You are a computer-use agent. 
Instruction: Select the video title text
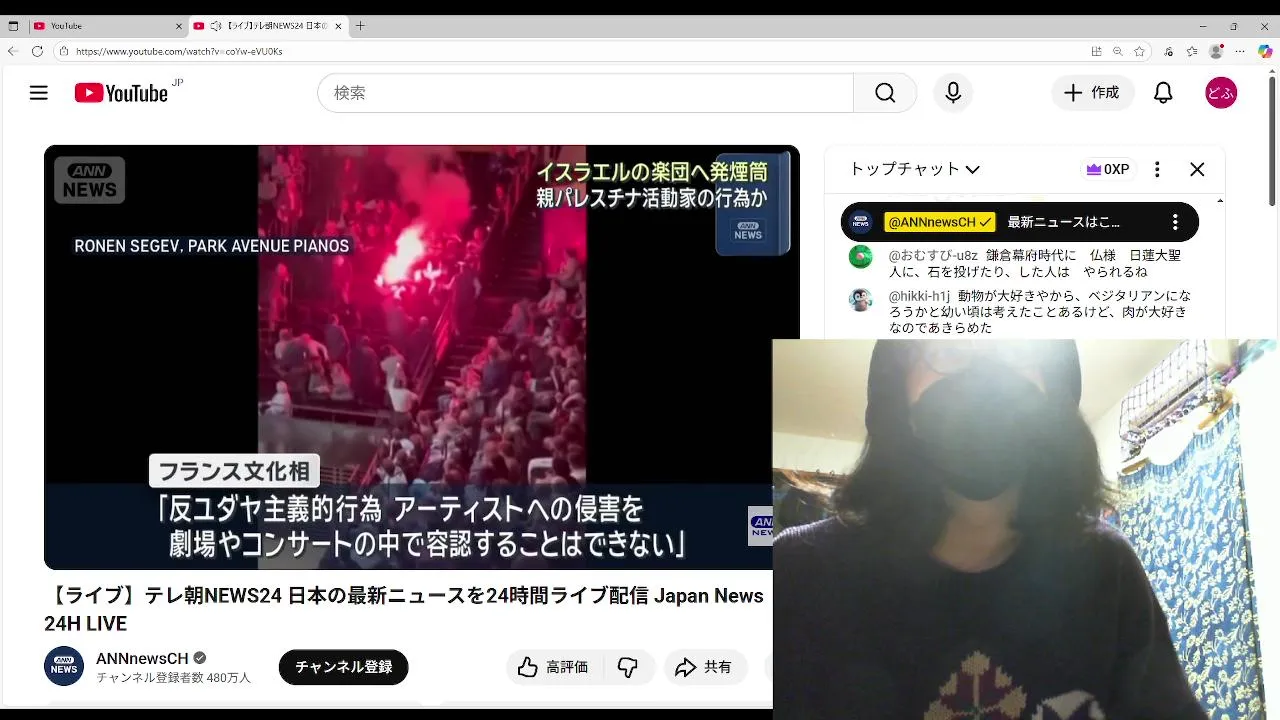click(x=404, y=610)
